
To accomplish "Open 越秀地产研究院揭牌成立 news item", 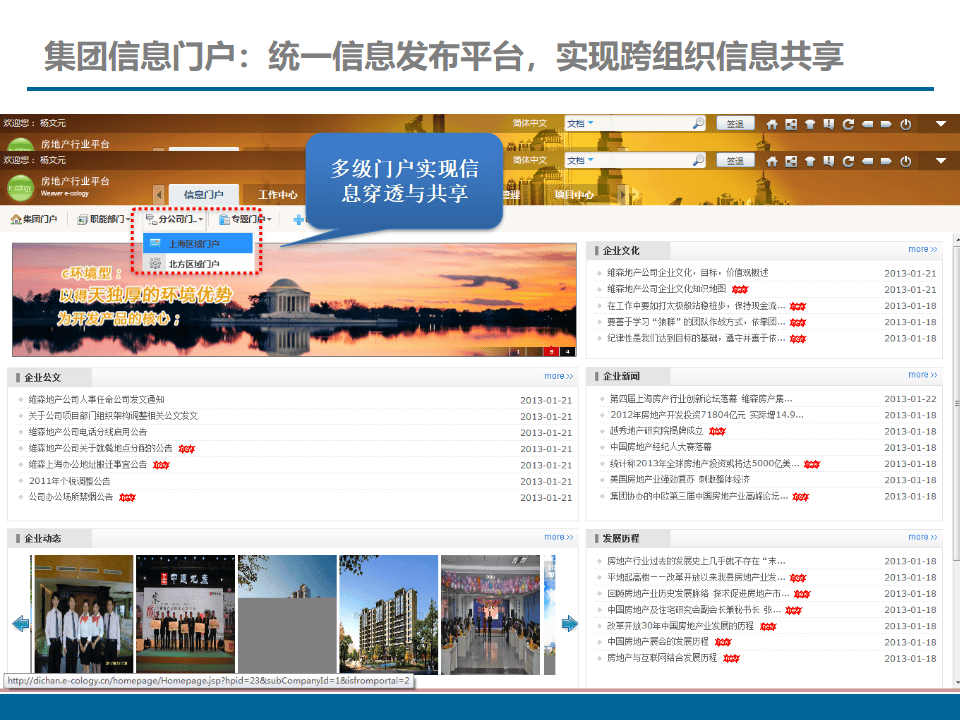I will [x=656, y=431].
